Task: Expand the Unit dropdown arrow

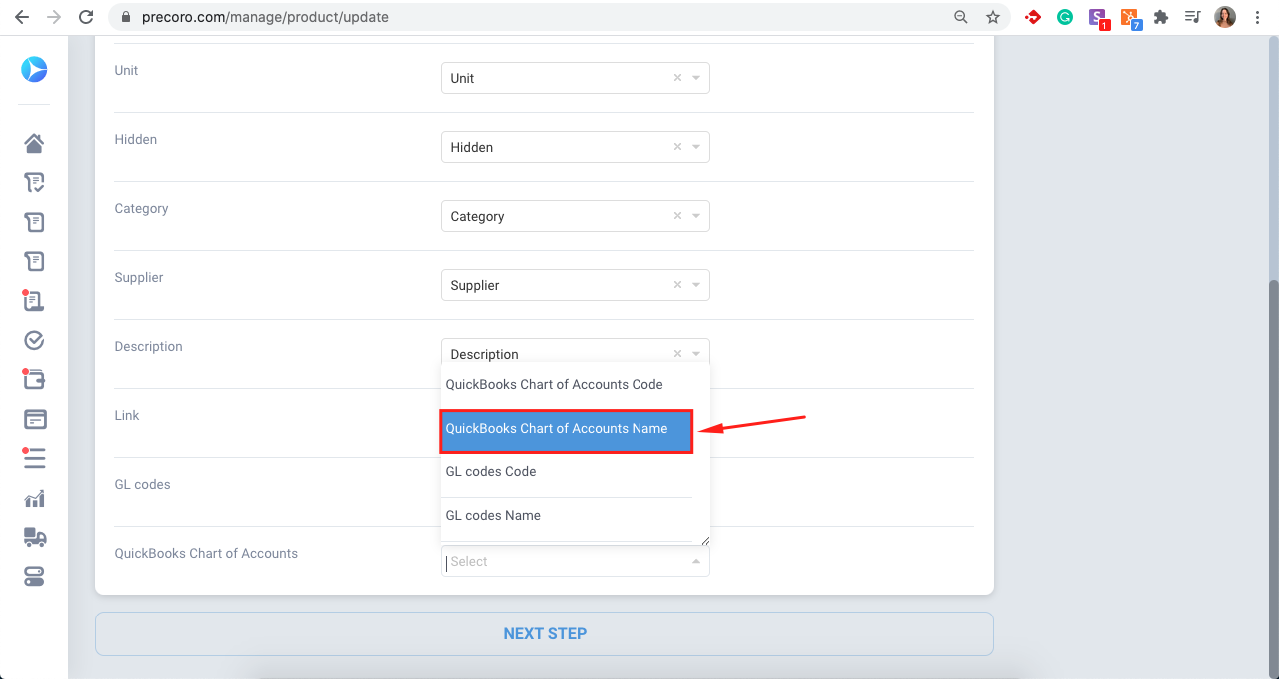Action: click(x=696, y=78)
